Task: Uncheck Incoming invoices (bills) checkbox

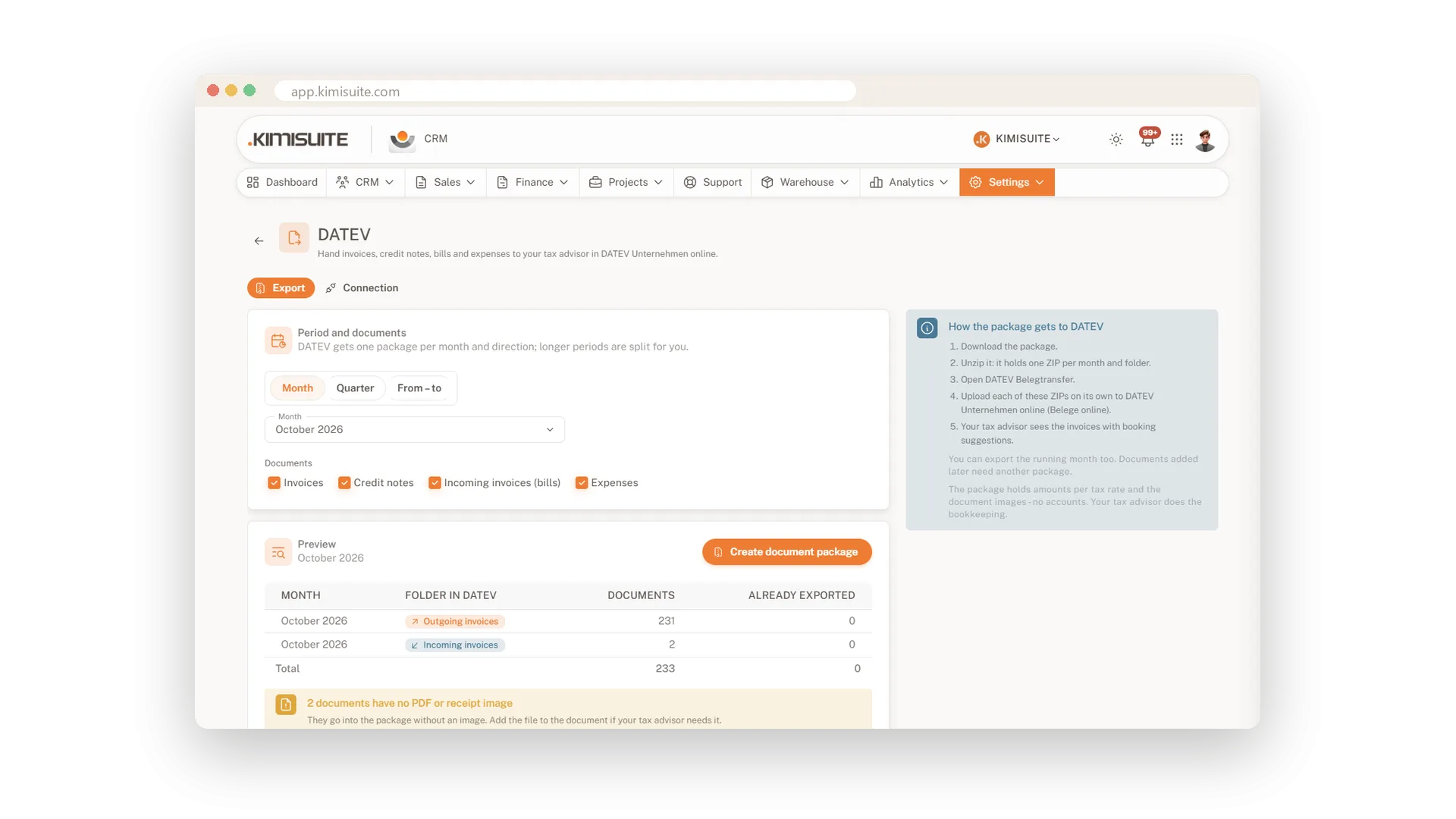Action: point(435,483)
